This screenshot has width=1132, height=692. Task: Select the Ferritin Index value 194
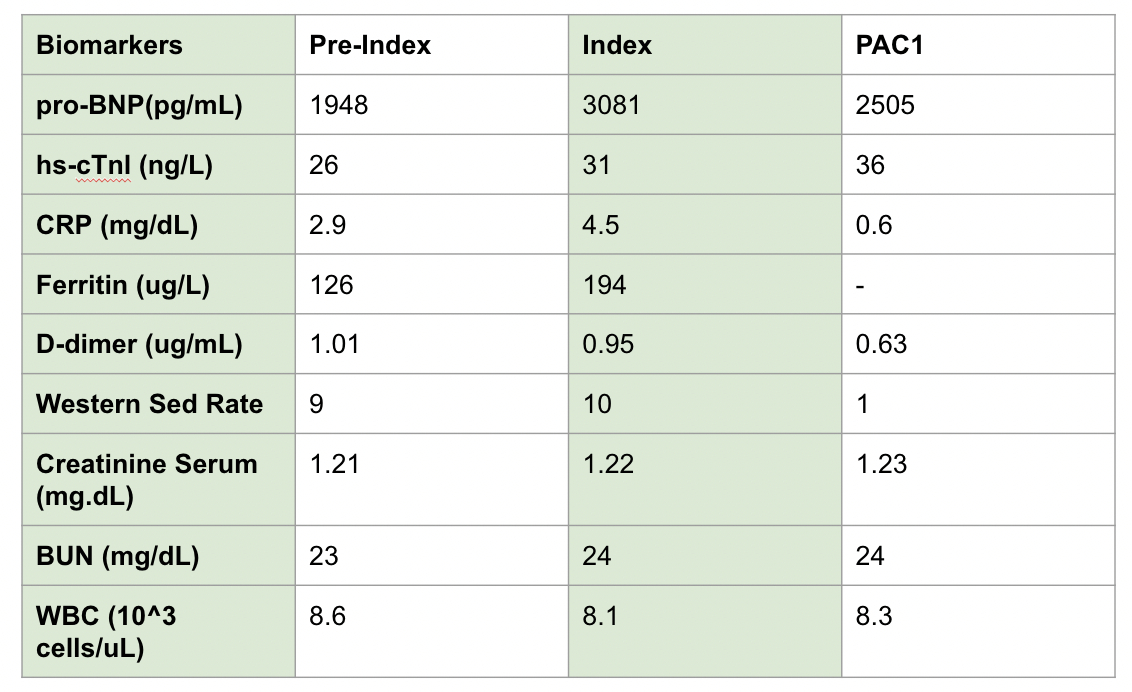coord(604,285)
